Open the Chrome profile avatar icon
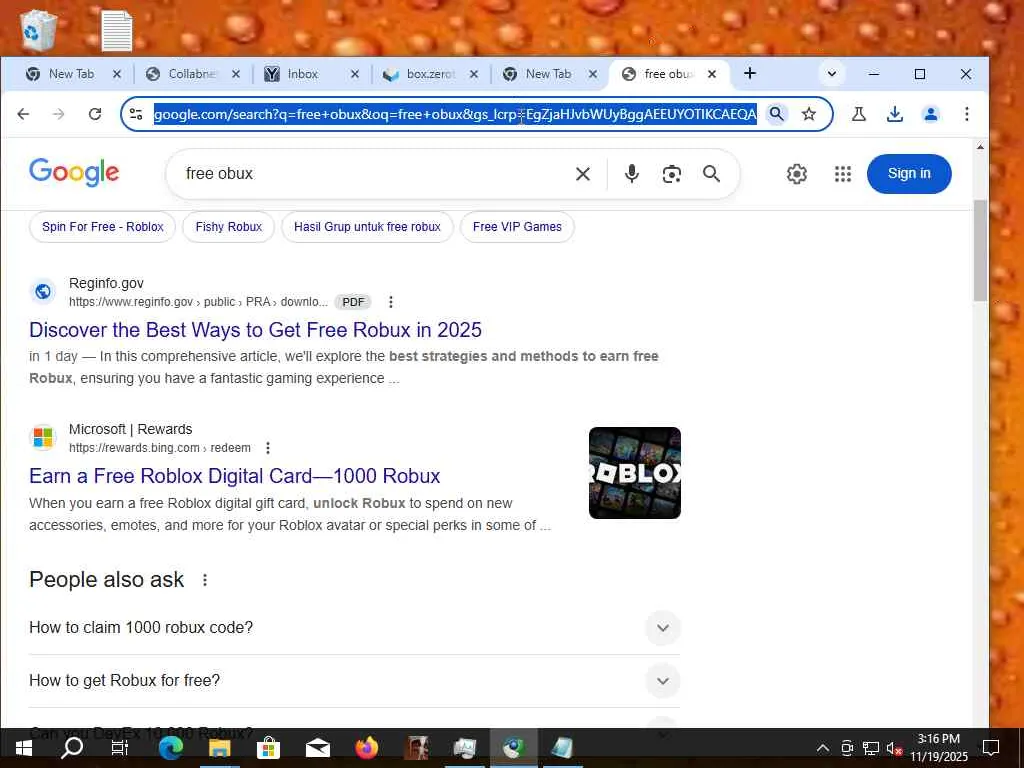This screenshot has height=768, width=1024. click(x=931, y=114)
